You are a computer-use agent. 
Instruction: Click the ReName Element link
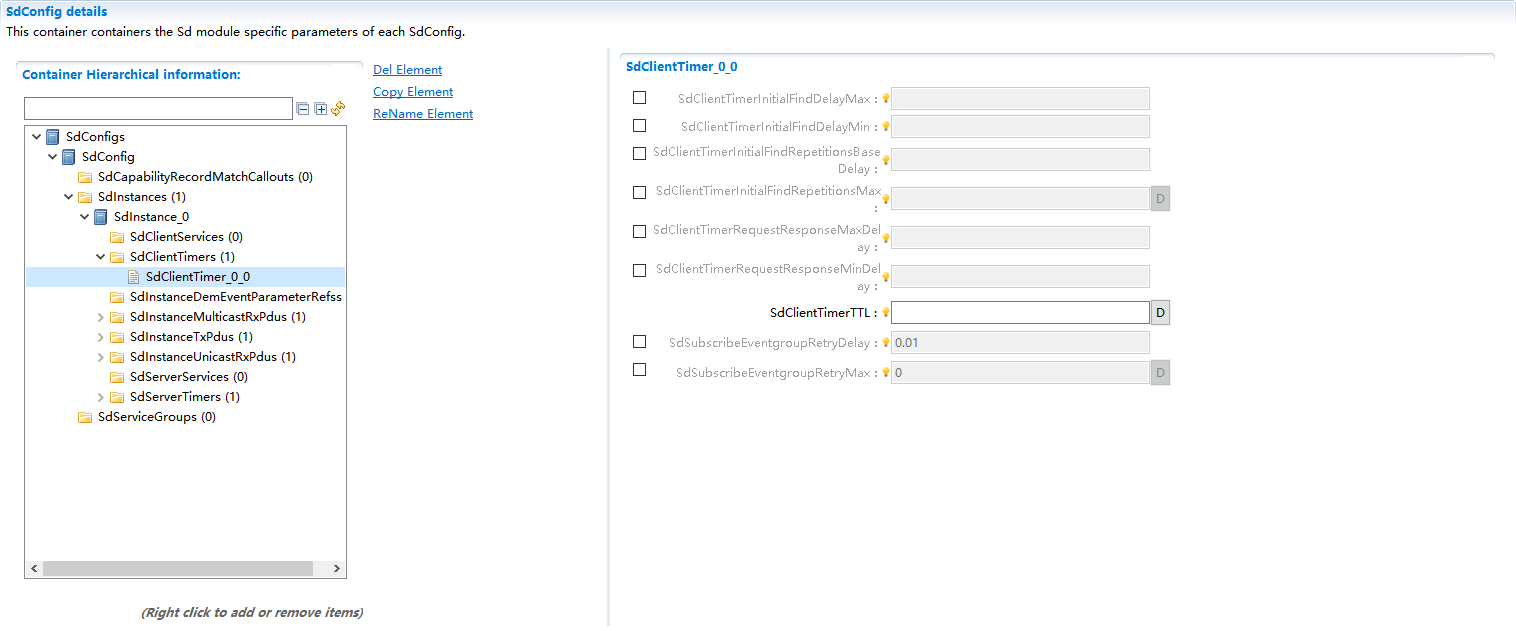click(x=422, y=113)
